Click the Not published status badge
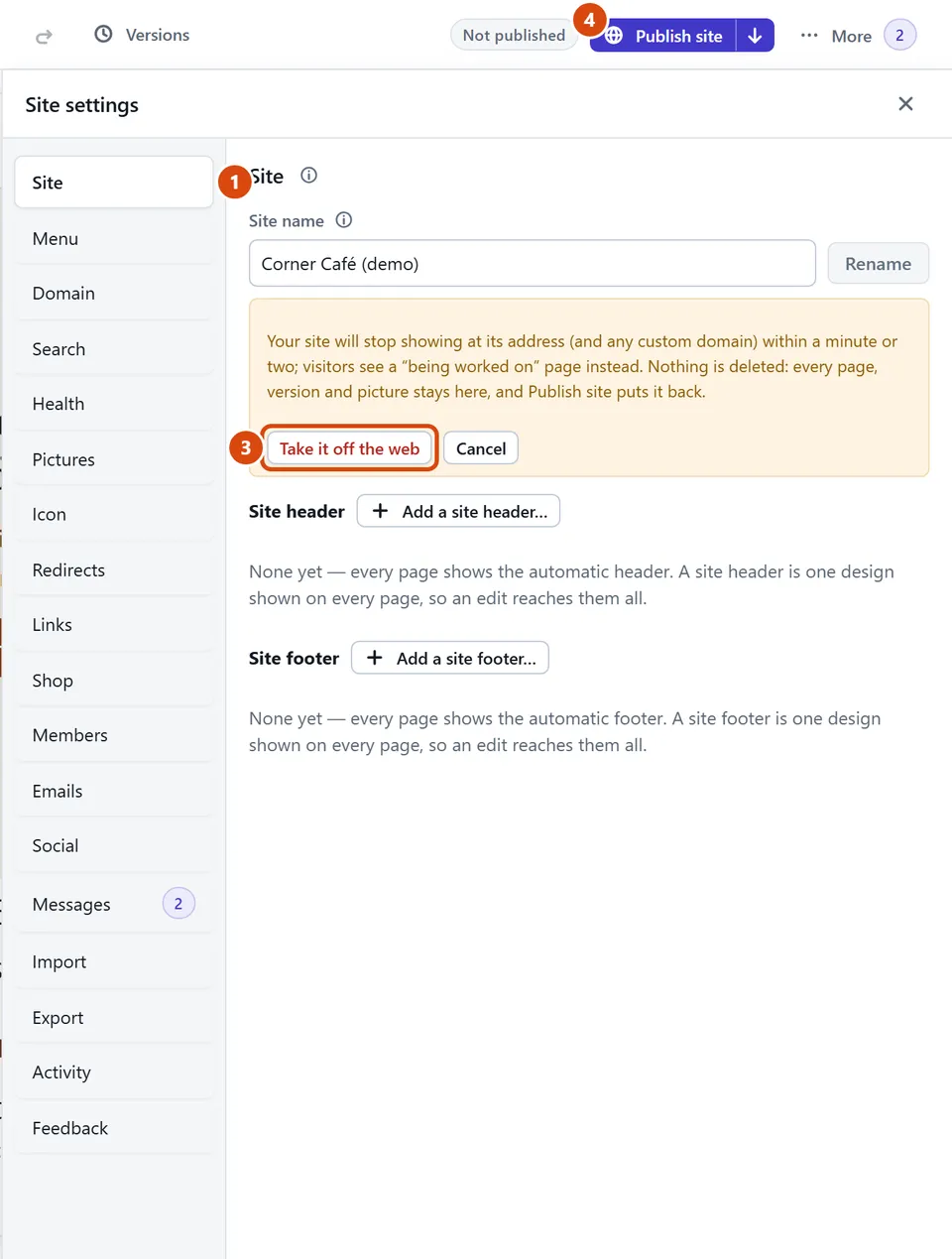 [x=514, y=36]
